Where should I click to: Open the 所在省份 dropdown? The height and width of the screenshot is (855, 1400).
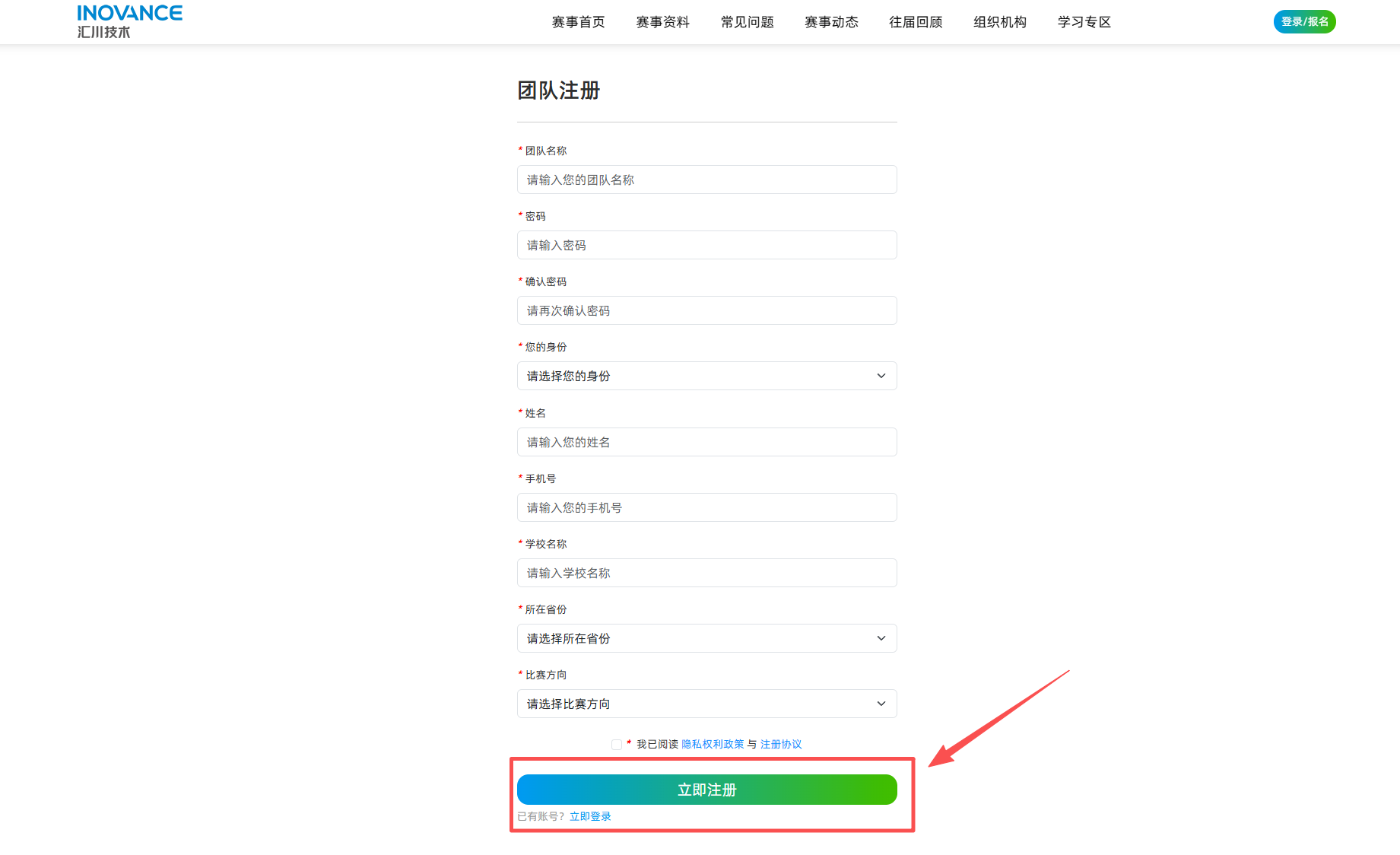pos(706,638)
